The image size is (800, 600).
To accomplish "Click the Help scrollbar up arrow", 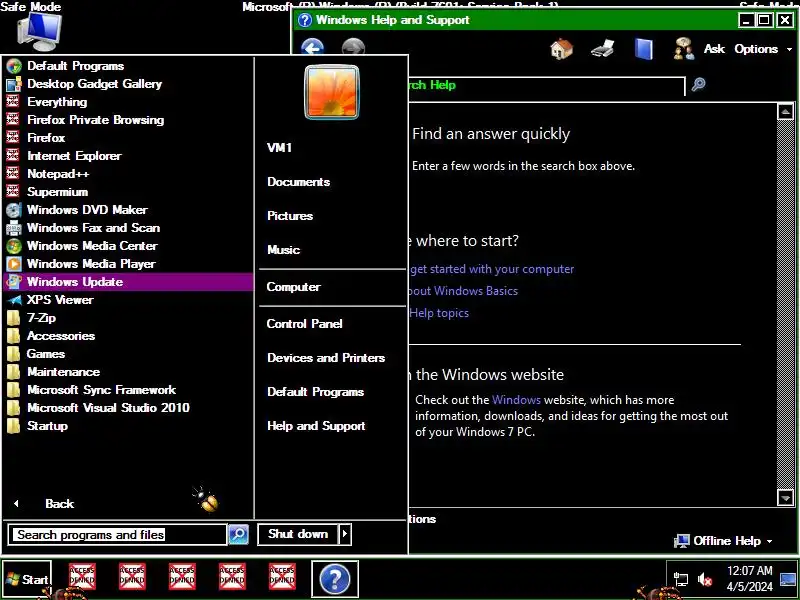I will click(x=785, y=112).
